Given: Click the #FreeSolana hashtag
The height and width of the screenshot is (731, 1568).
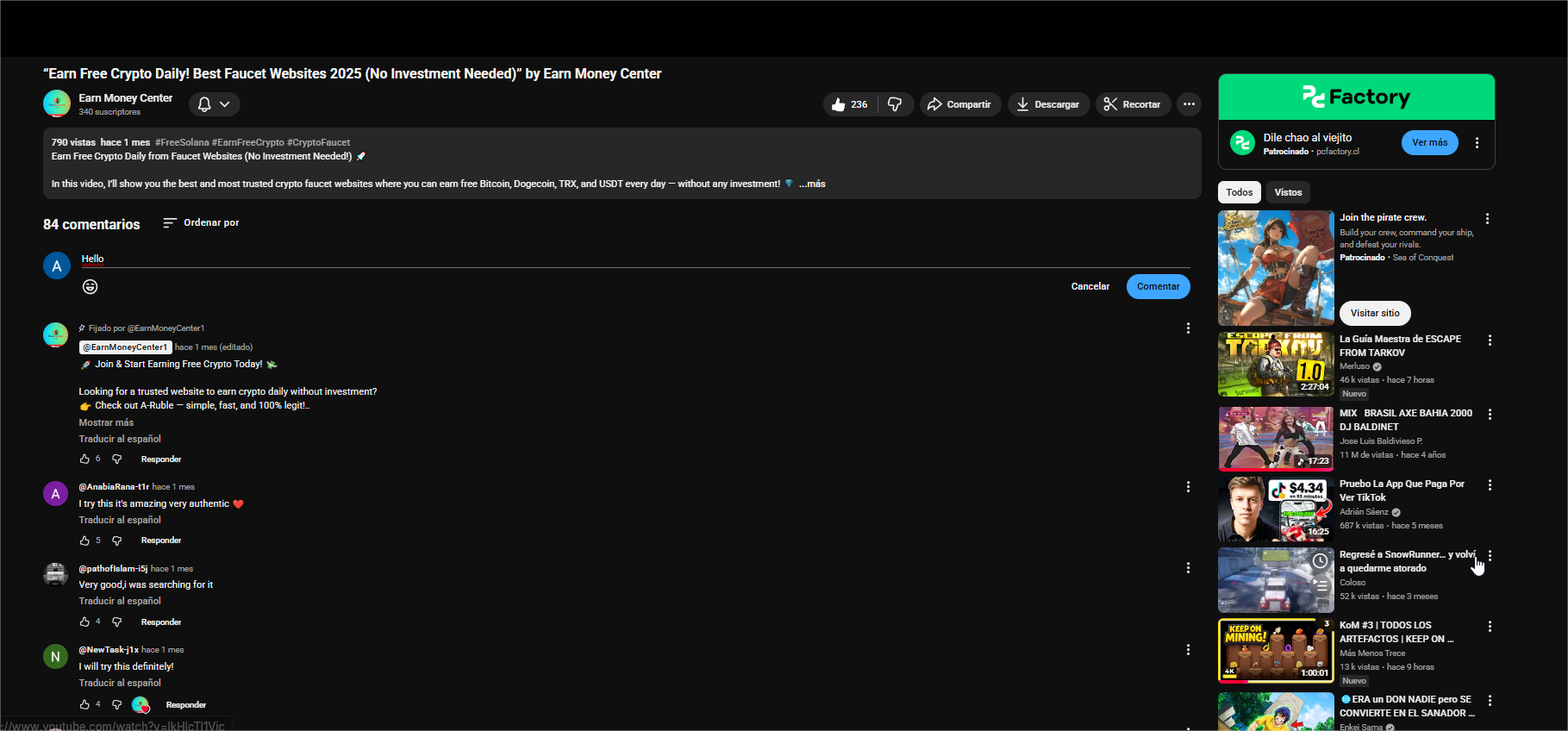Looking at the screenshot, I should click(182, 142).
